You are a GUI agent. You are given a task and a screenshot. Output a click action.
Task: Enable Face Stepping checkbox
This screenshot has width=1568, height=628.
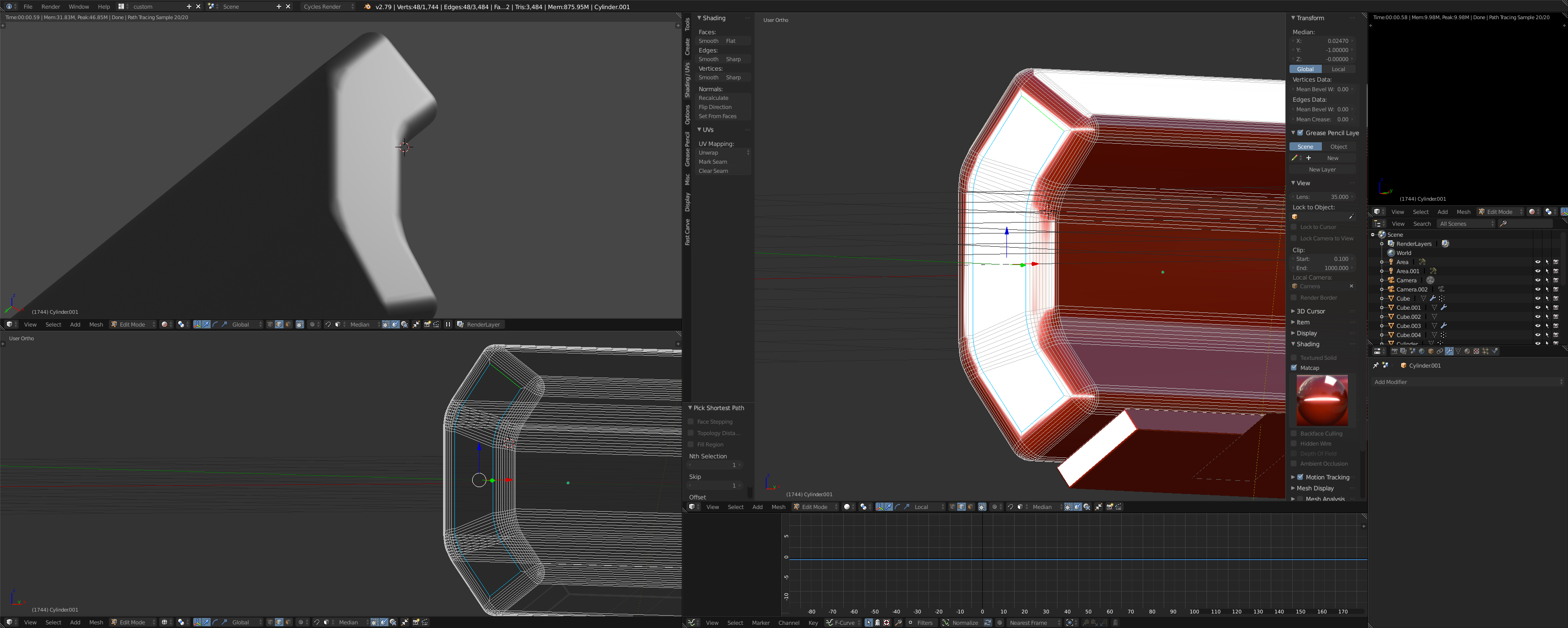point(691,421)
